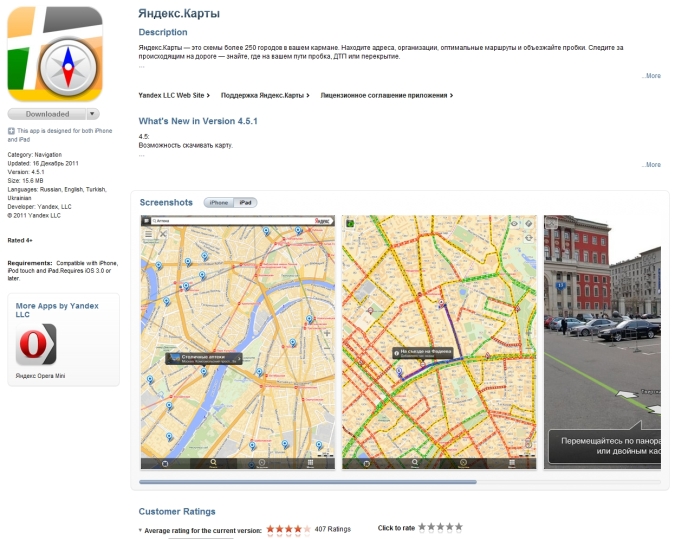Open the dropdown arrow next to Downloaded
Image resolution: width=680 pixels, height=539 pixels.
(94, 114)
